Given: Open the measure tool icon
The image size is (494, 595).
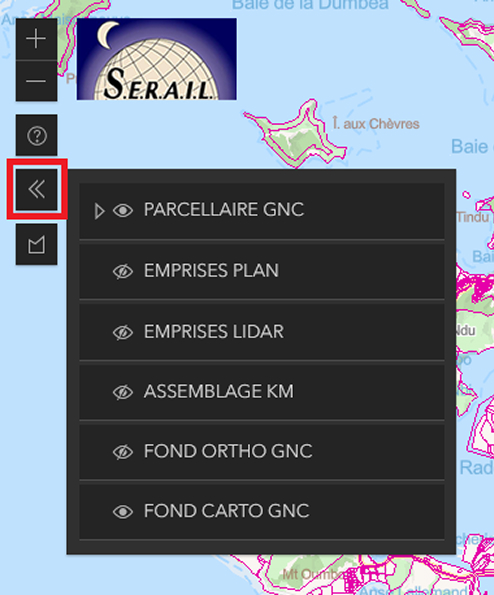Looking at the screenshot, I should [x=36, y=244].
